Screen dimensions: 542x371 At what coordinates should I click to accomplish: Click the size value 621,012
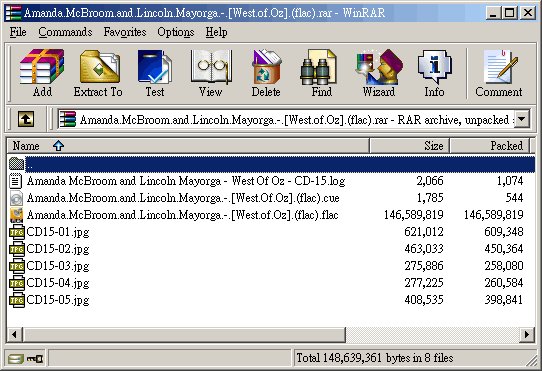424,232
